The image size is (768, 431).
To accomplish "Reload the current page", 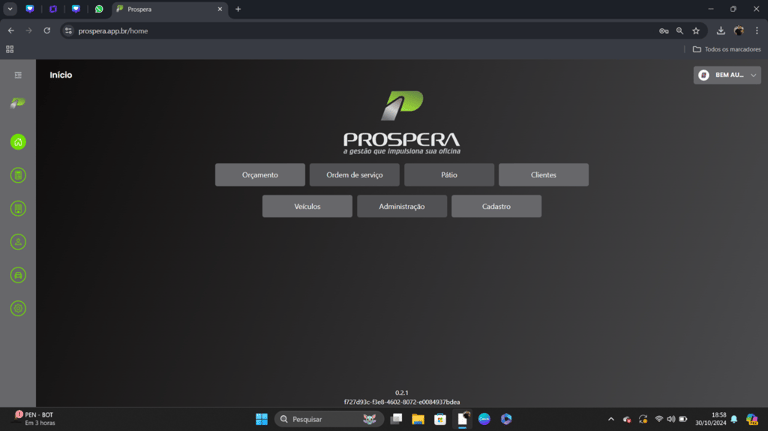I will tap(47, 31).
